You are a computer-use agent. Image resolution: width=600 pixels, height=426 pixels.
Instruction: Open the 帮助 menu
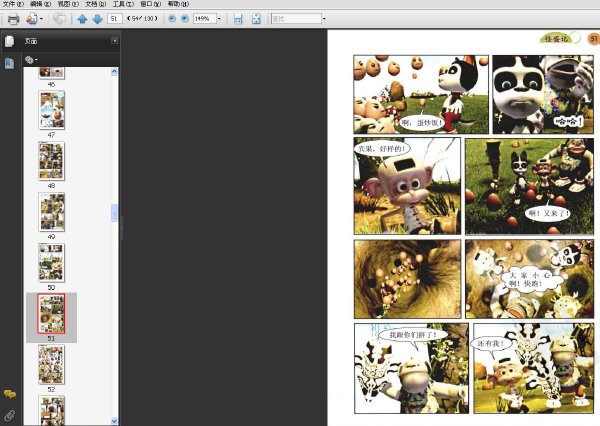pyautogui.click(x=178, y=4)
